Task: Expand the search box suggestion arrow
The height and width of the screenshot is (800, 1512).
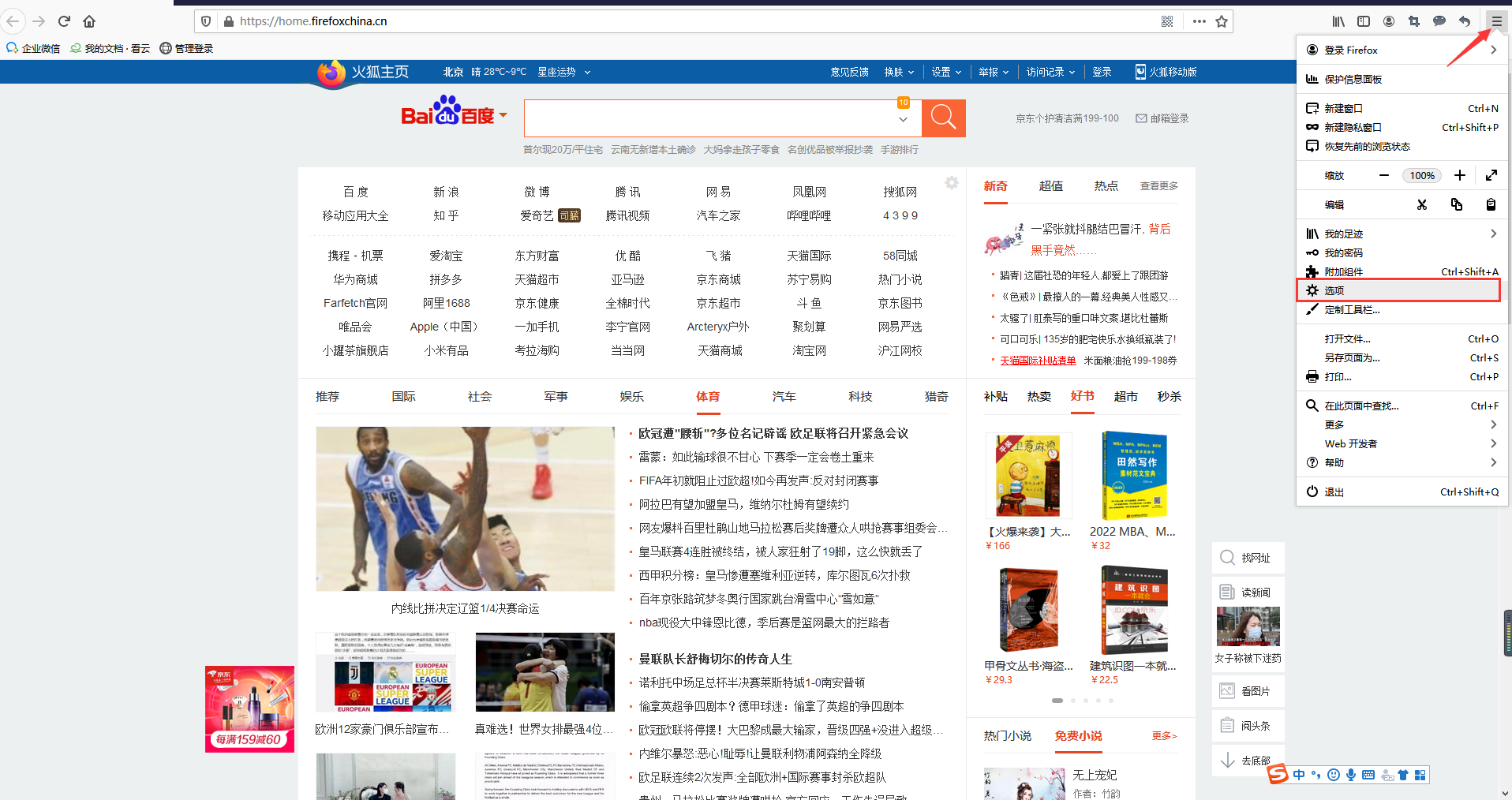Action: coord(903,119)
